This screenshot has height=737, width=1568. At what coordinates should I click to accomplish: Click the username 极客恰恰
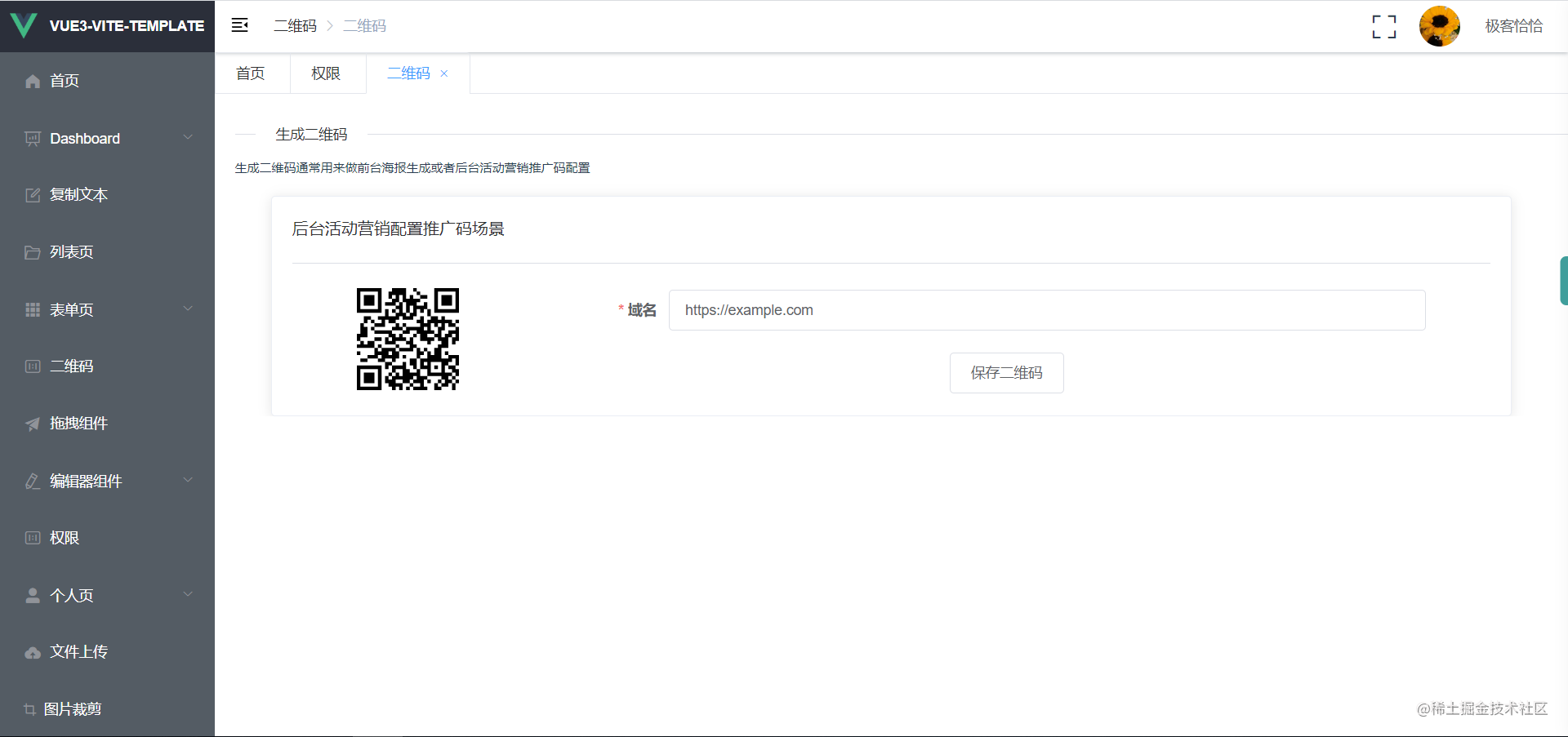click(1514, 26)
